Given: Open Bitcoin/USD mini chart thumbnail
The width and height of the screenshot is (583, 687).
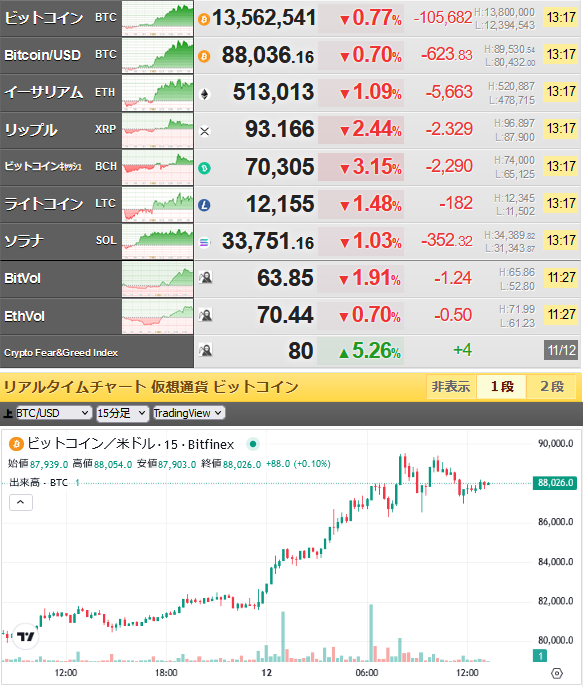Looking at the screenshot, I should (157, 56).
